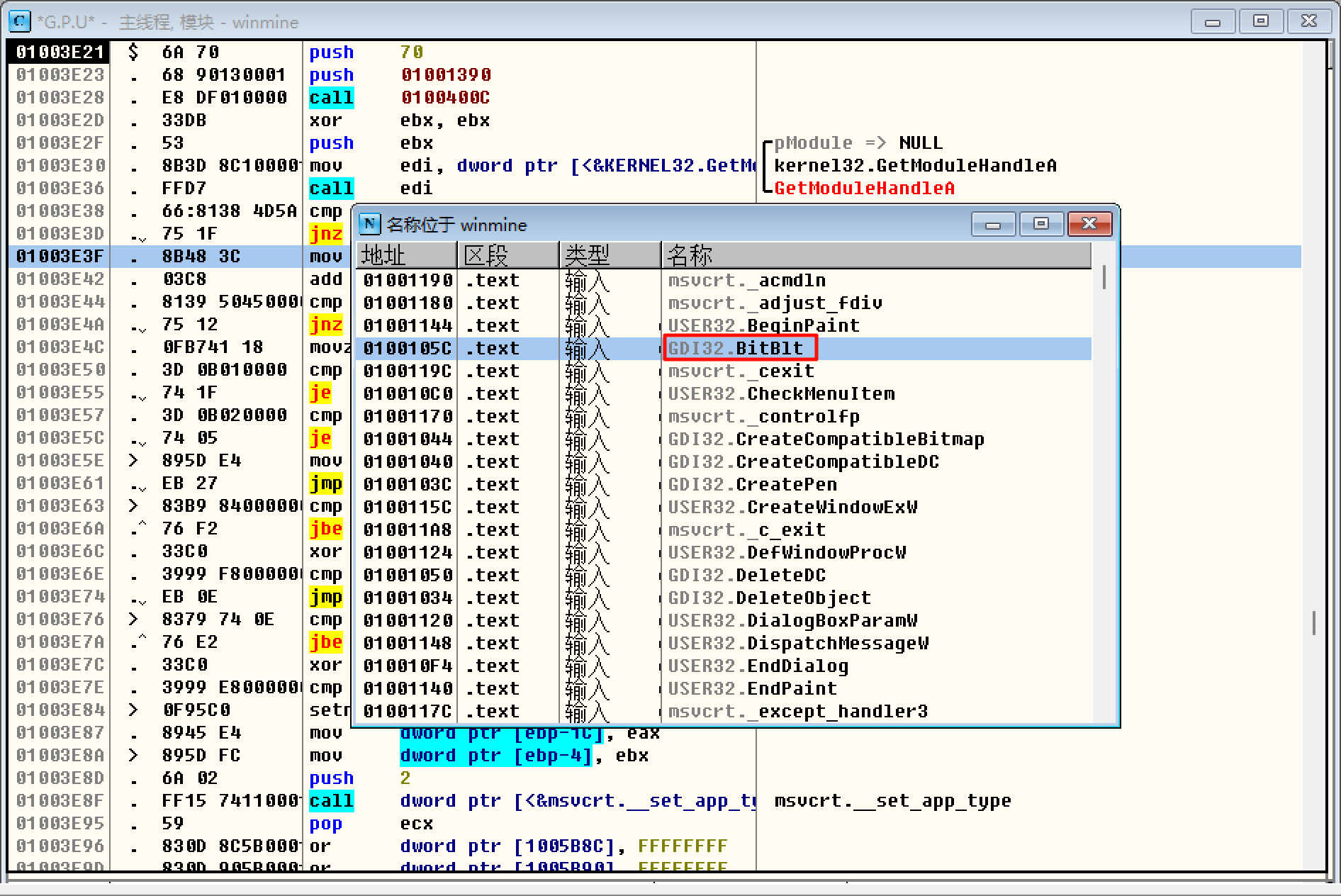The width and height of the screenshot is (1341, 896).
Task: Select the USER32.DialogBoxParamW entry
Action: click(792, 620)
